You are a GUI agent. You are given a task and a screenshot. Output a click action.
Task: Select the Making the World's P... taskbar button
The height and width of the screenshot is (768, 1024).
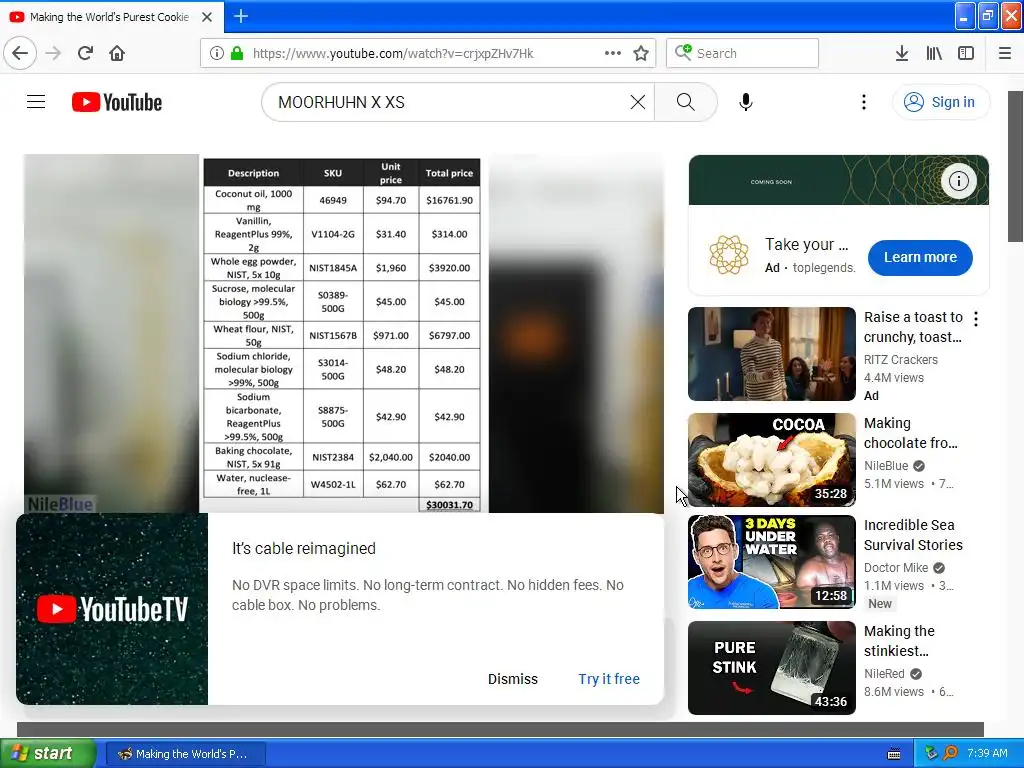pyautogui.click(x=185, y=754)
